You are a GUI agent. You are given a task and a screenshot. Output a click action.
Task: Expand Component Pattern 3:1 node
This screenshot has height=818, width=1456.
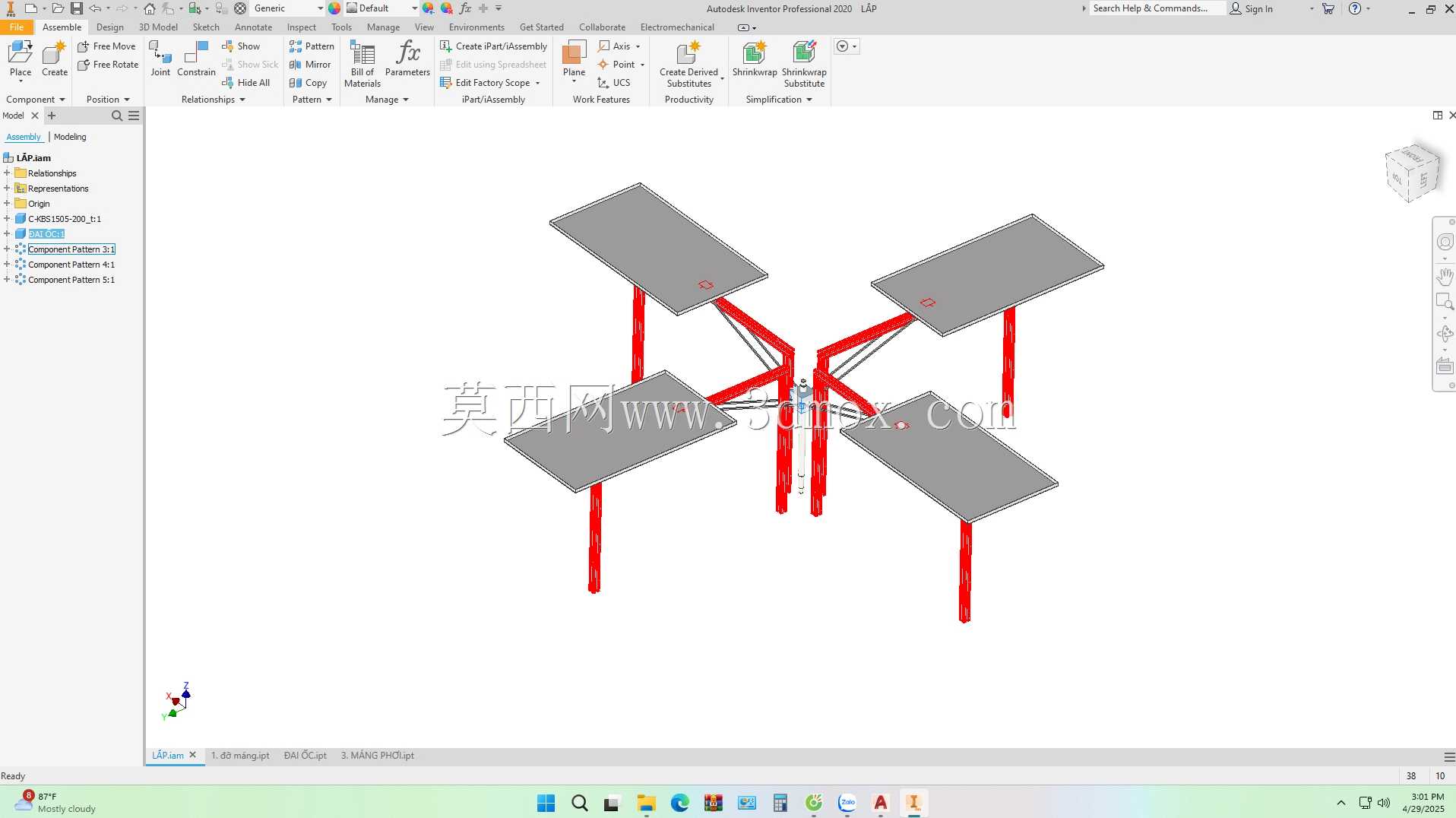click(7, 249)
